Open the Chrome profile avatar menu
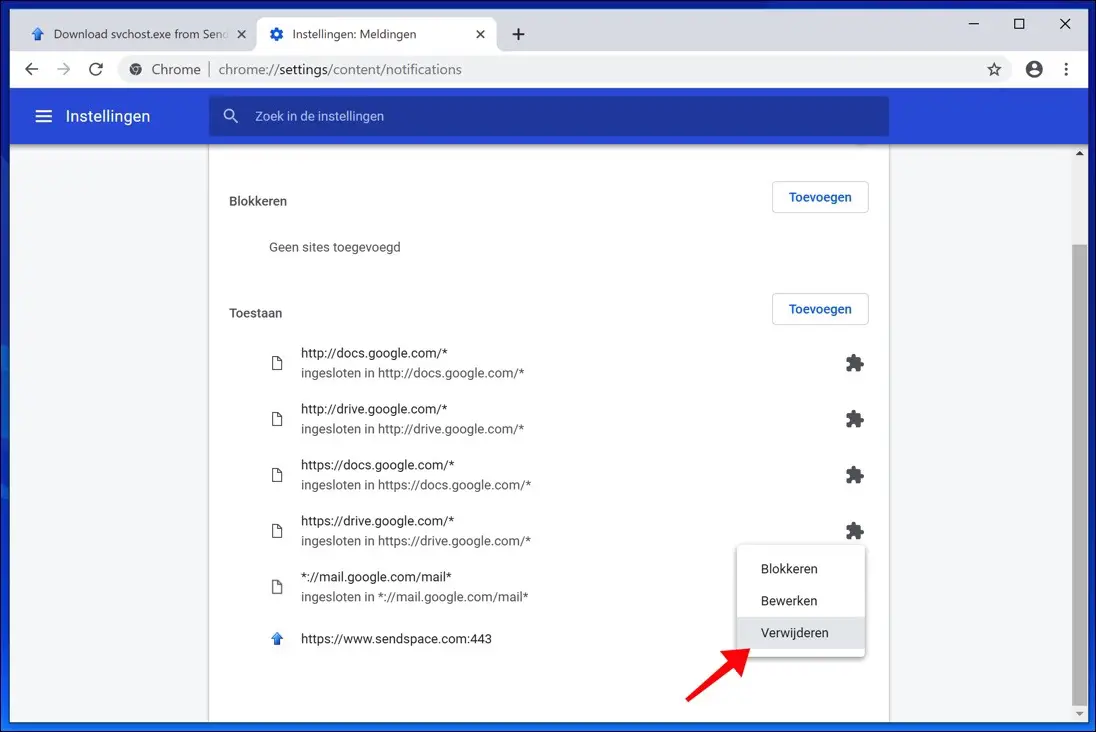 (x=1034, y=69)
